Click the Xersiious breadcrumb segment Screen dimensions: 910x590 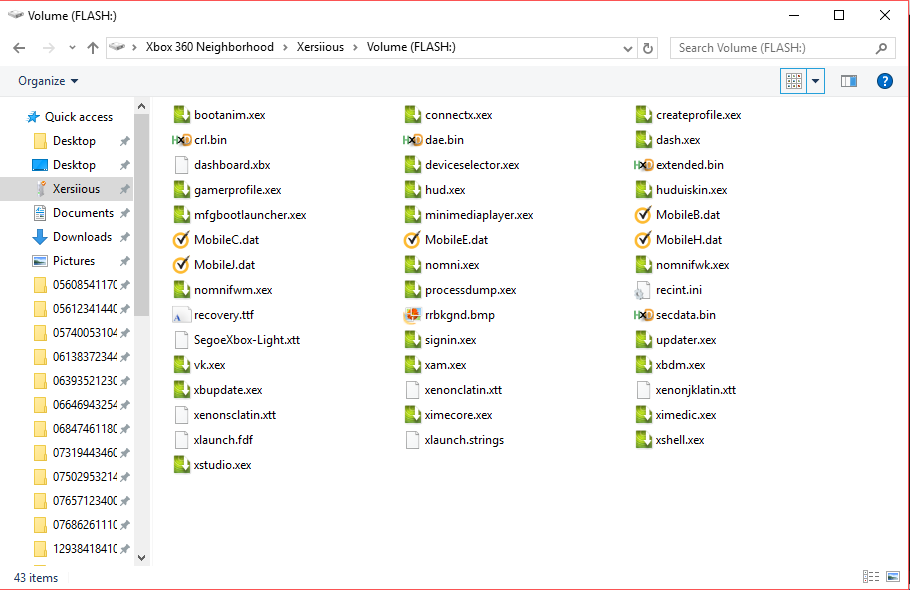pos(320,47)
